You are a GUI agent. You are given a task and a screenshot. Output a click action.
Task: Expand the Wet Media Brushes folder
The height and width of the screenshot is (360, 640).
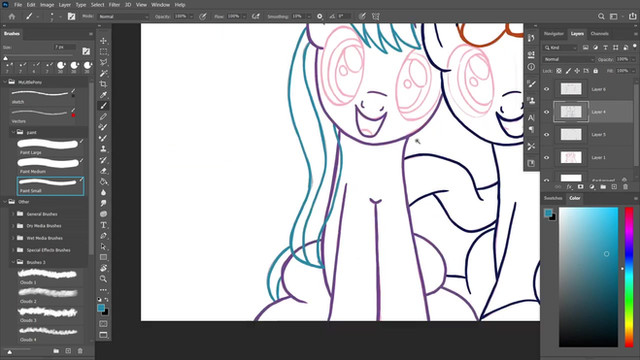[13, 238]
